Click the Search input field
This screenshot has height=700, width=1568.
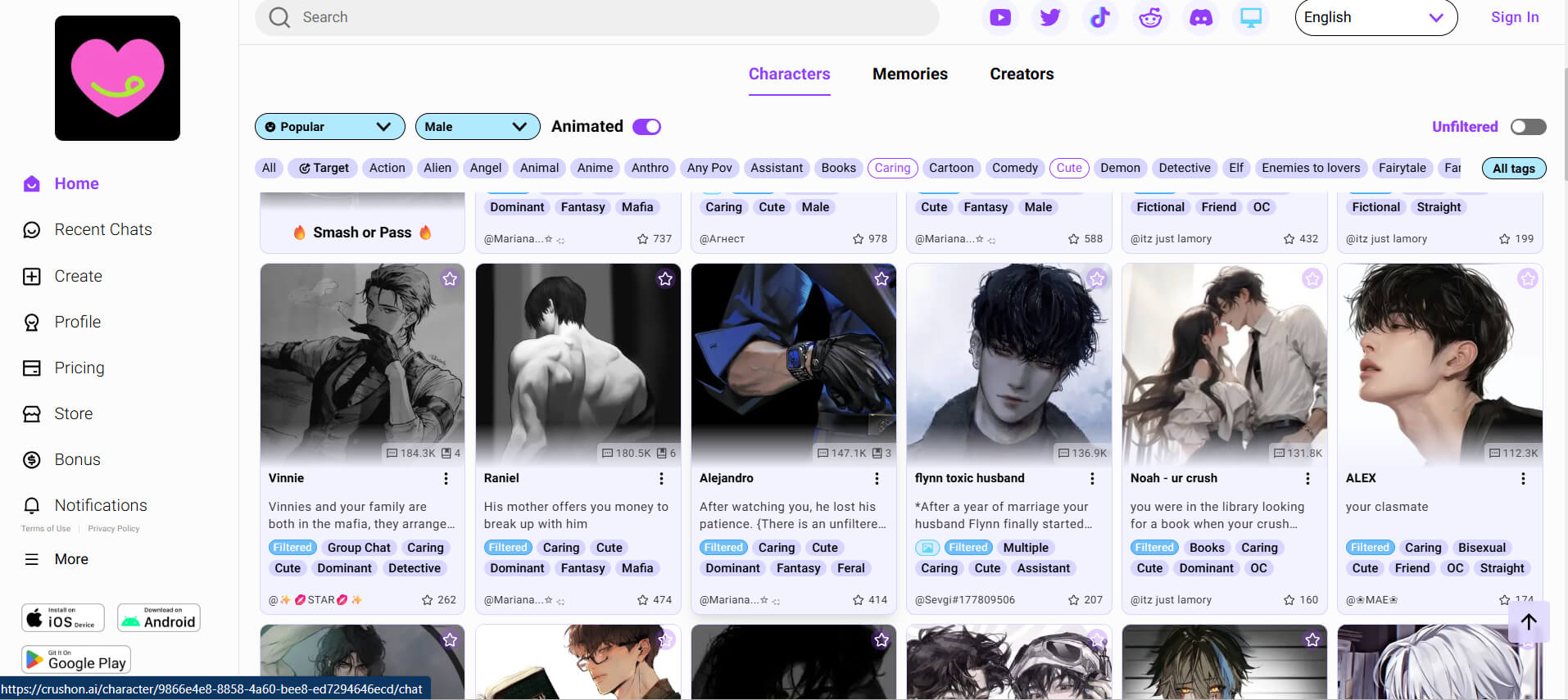click(606, 17)
